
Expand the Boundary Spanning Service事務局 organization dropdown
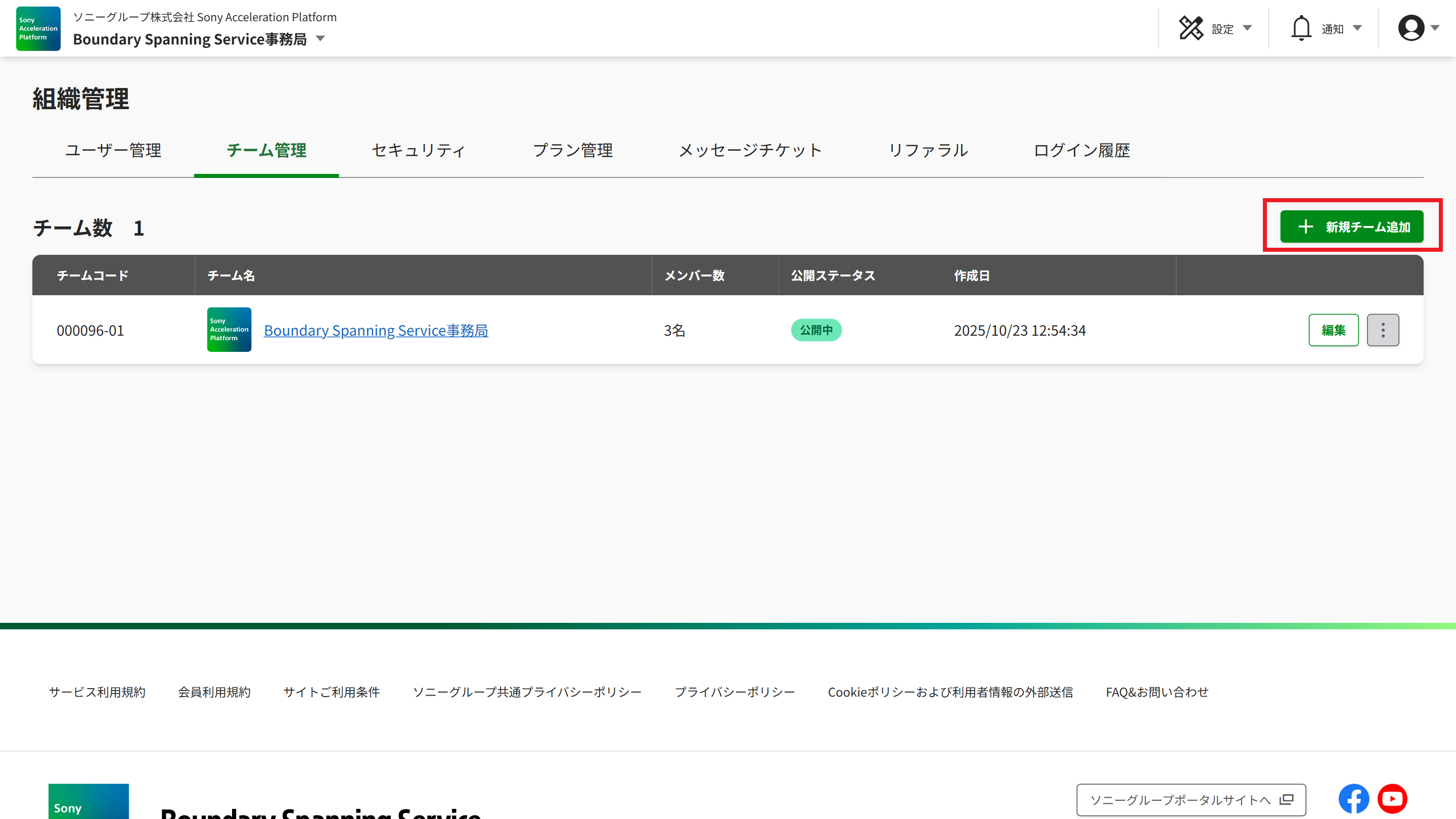pos(320,39)
